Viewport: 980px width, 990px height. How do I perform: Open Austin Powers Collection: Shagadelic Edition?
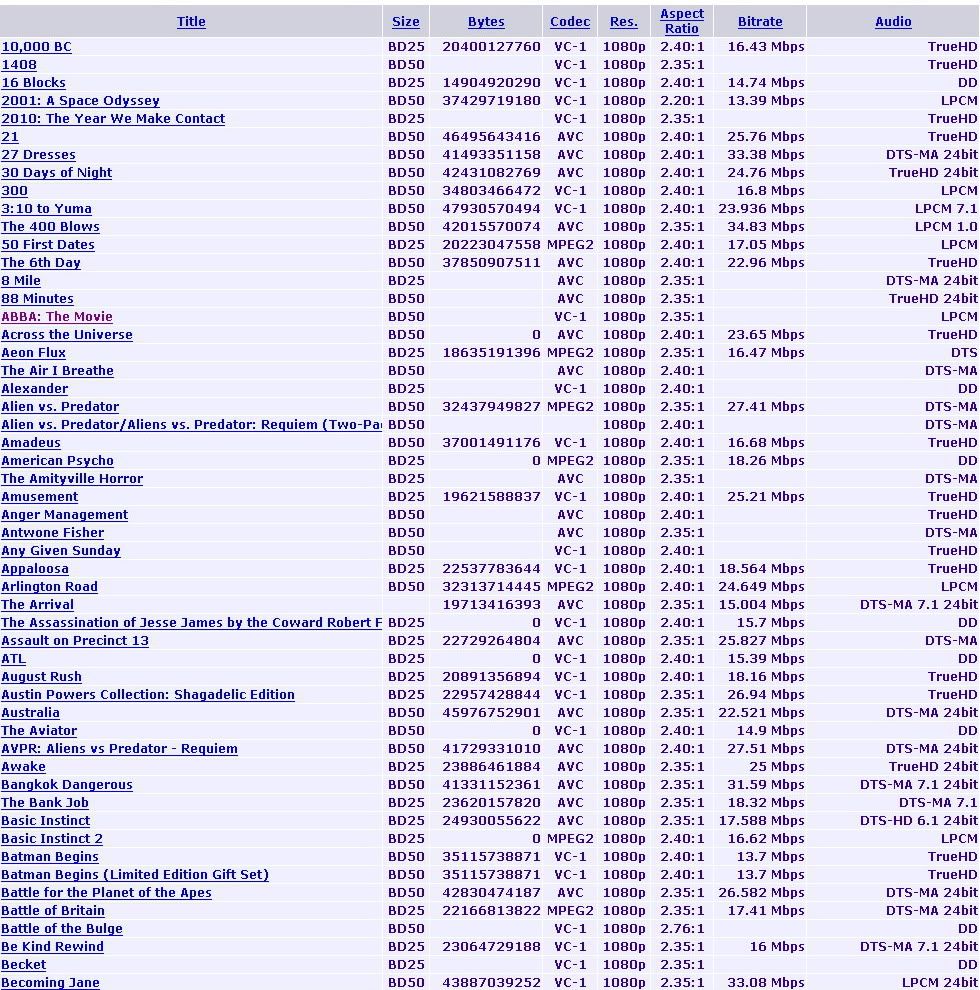point(148,695)
